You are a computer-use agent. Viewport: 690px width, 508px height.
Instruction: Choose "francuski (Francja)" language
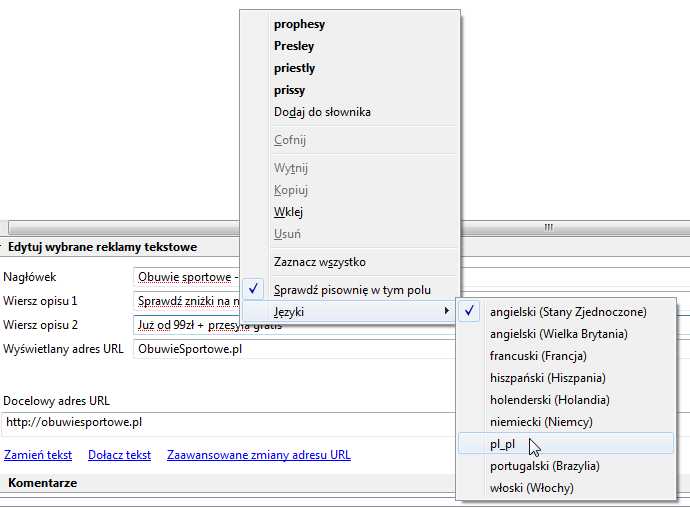[x=538, y=356]
